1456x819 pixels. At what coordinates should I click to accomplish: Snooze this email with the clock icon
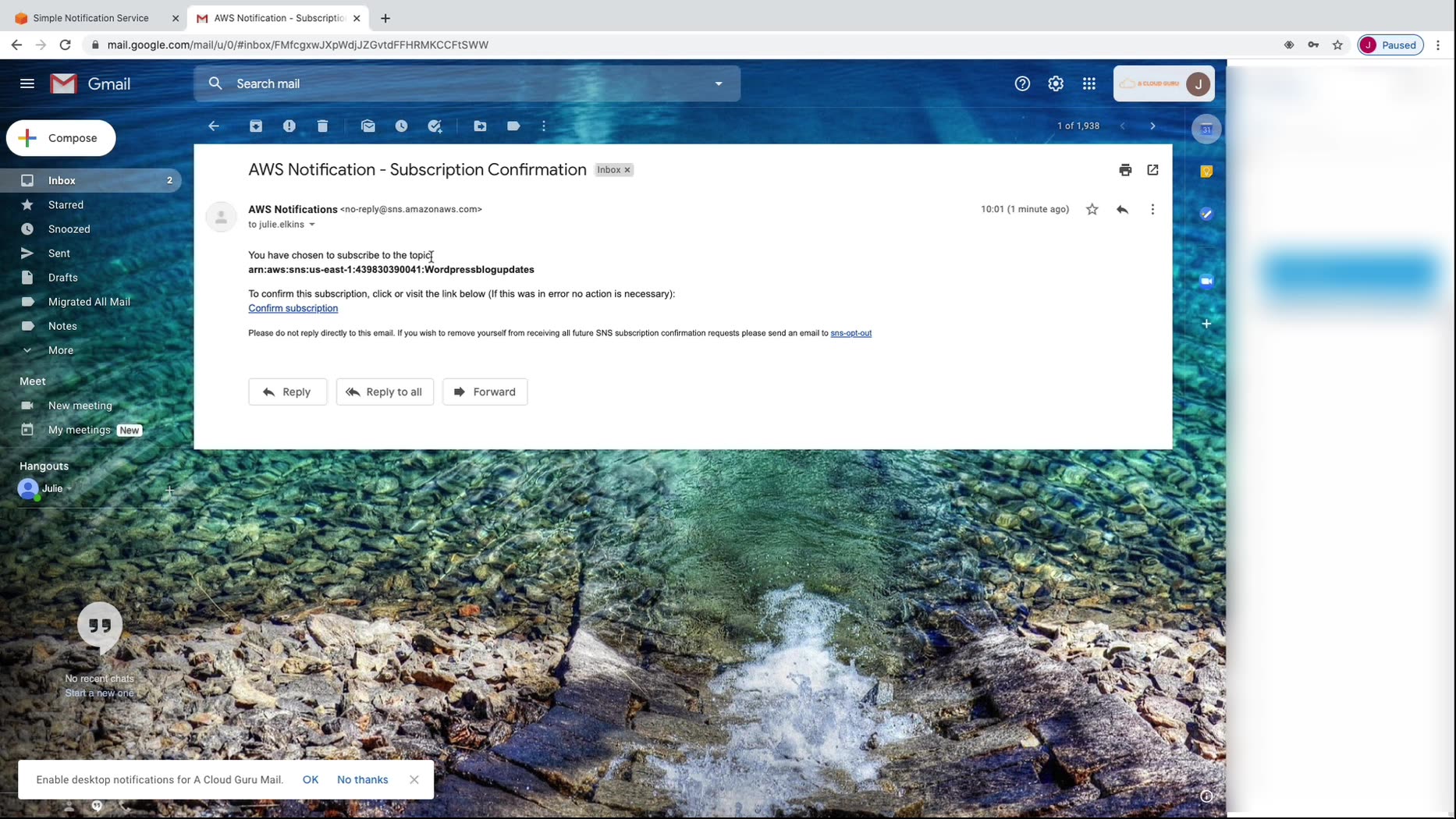[402, 126]
